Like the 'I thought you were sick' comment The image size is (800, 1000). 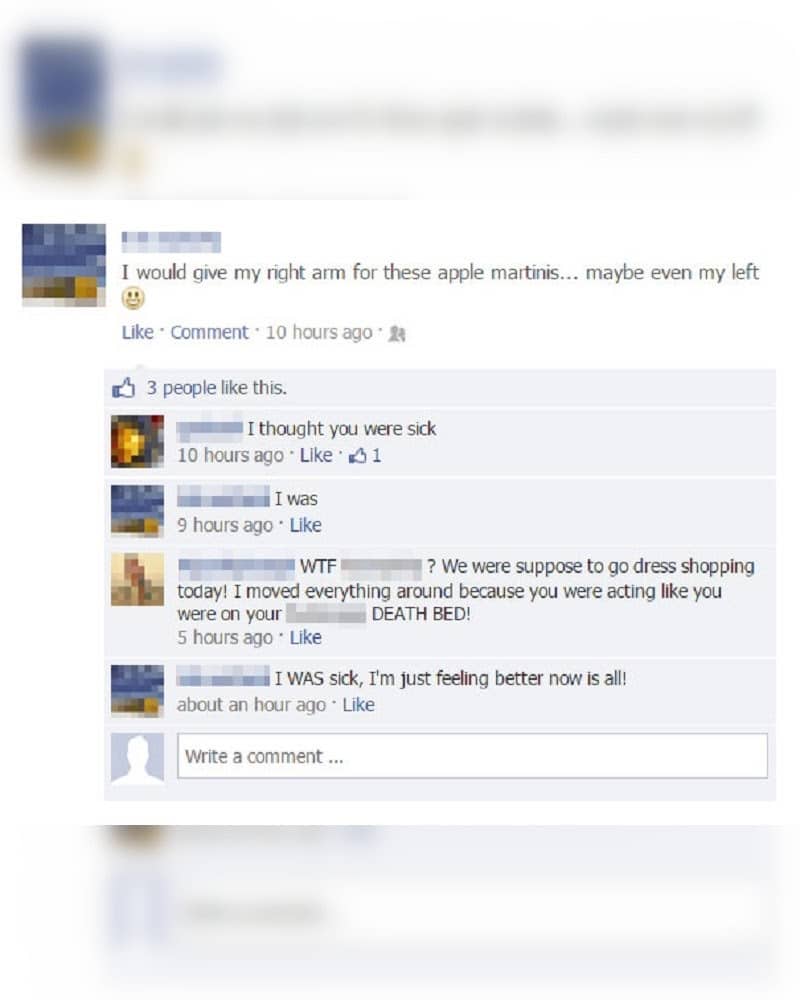pyautogui.click(x=316, y=455)
